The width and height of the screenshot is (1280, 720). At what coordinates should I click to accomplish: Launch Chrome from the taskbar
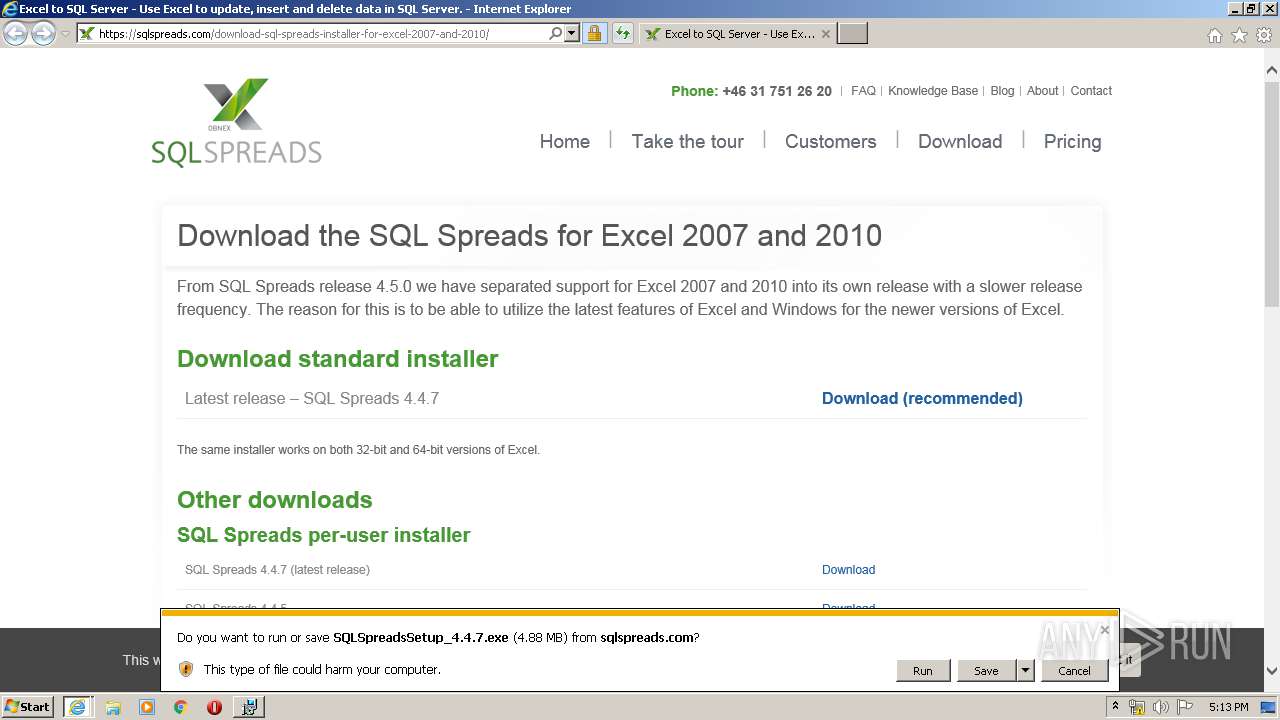click(x=180, y=707)
